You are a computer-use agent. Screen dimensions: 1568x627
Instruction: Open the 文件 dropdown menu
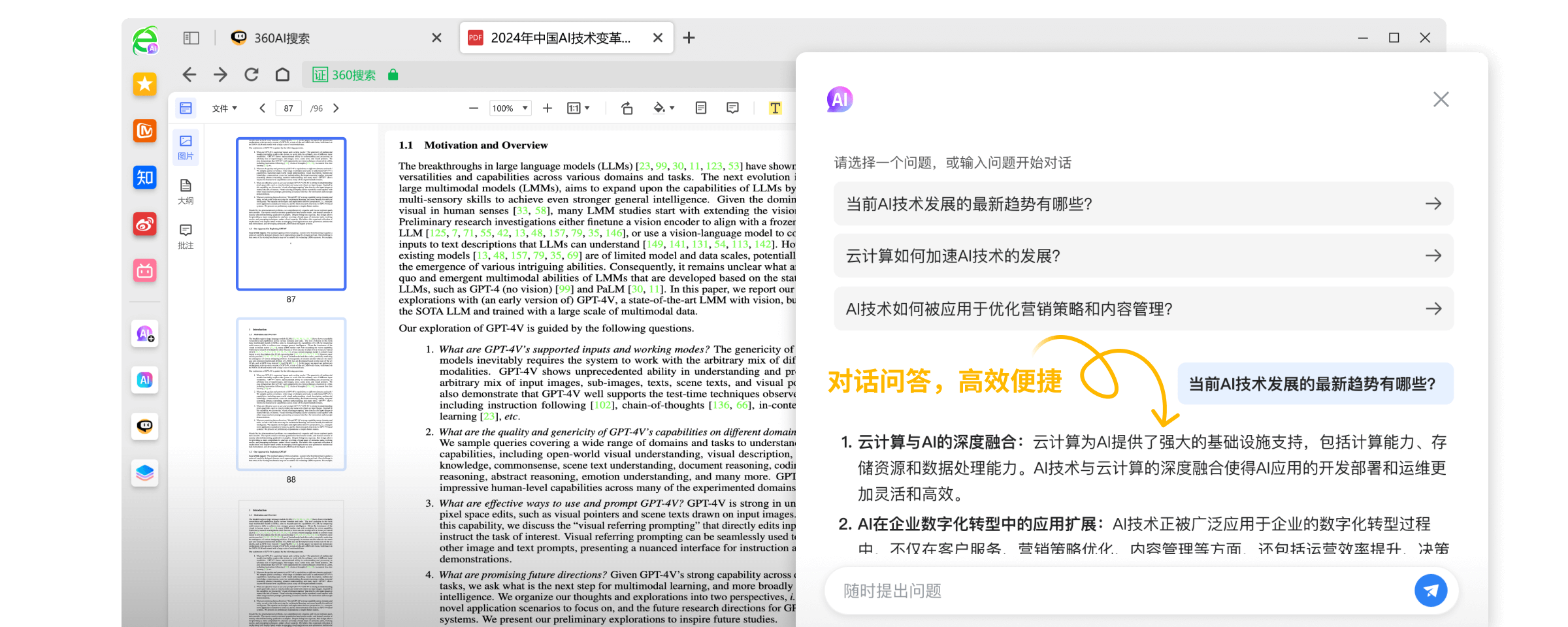click(x=224, y=108)
